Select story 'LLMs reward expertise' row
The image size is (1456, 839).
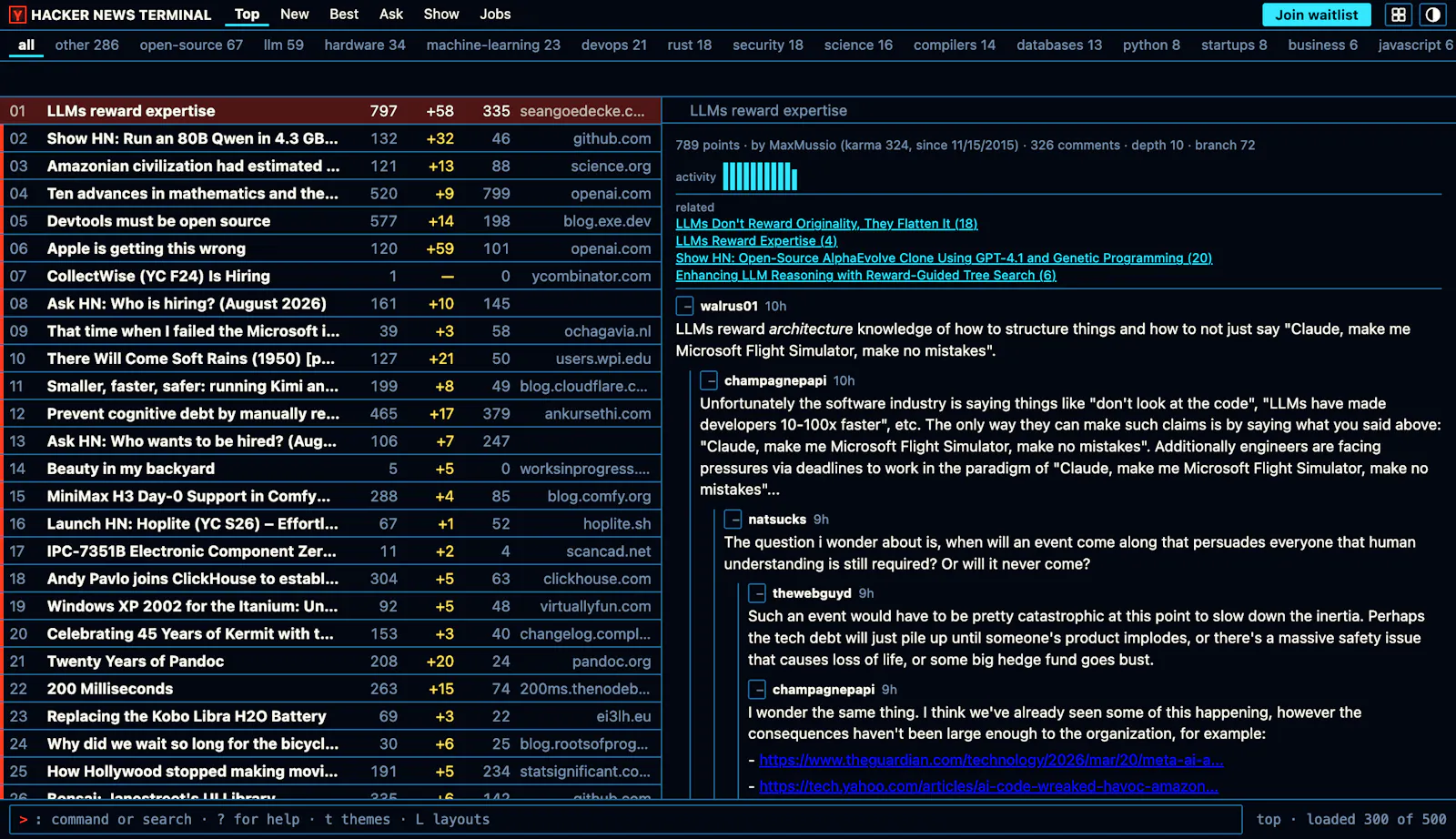pyautogui.click(x=332, y=111)
